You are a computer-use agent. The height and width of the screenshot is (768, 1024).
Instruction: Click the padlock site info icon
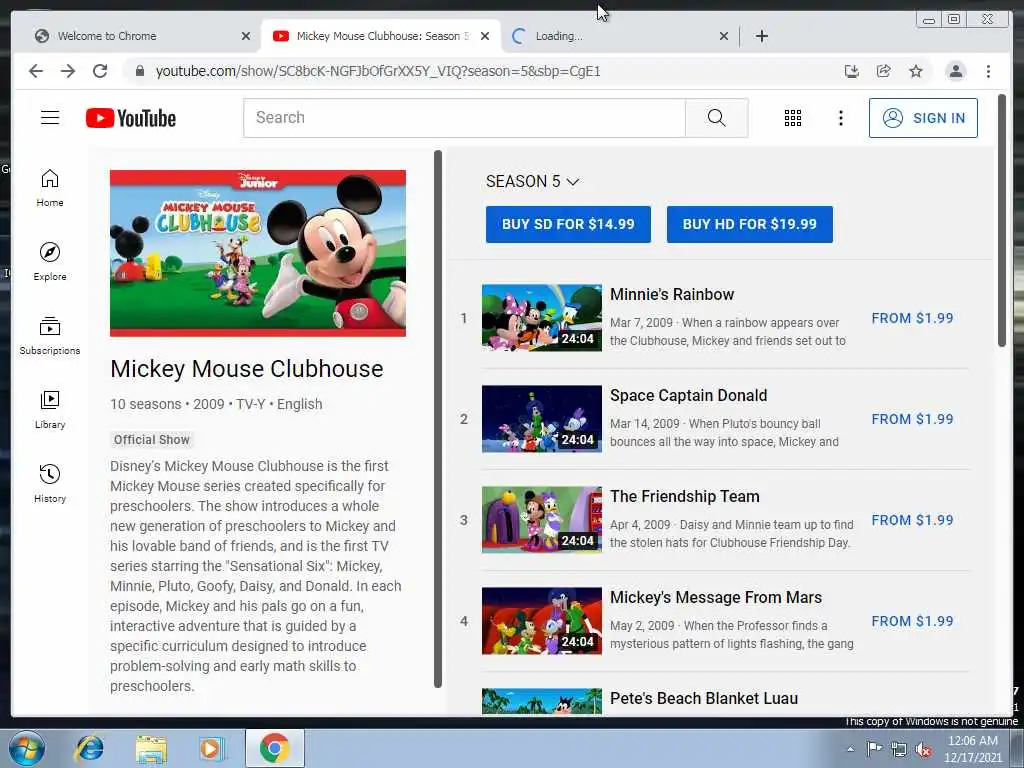[139, 71]
